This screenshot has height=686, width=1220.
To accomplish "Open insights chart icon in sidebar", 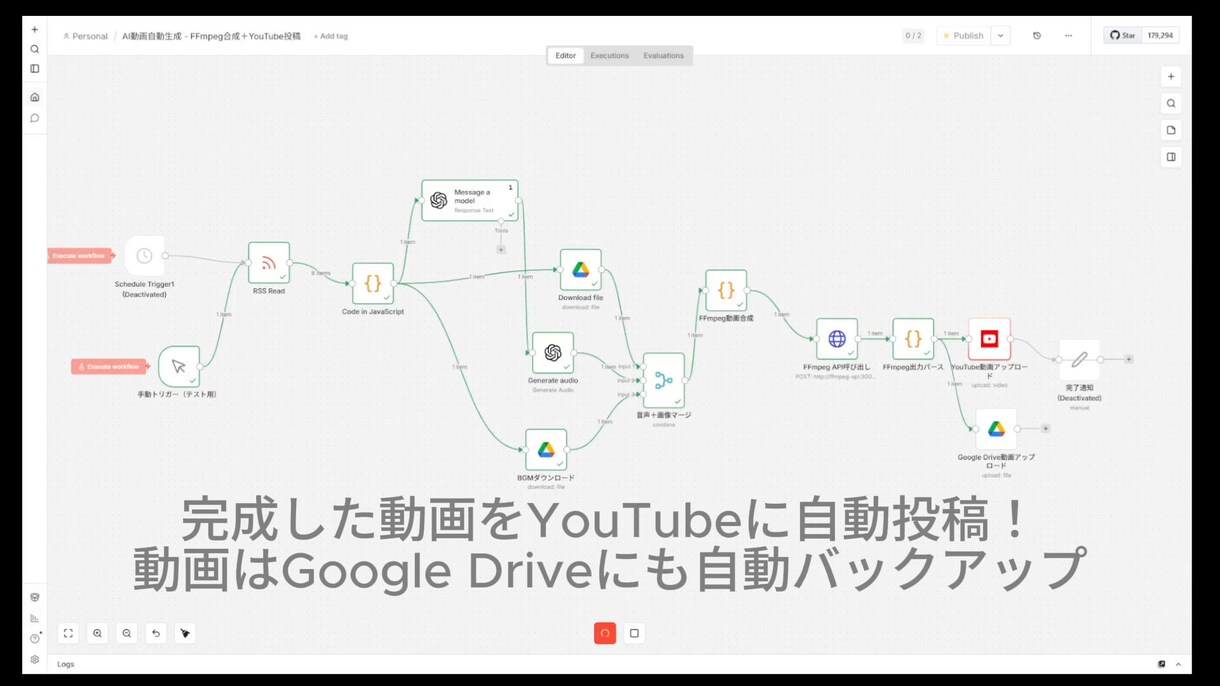I will click(x=35, y=618).
